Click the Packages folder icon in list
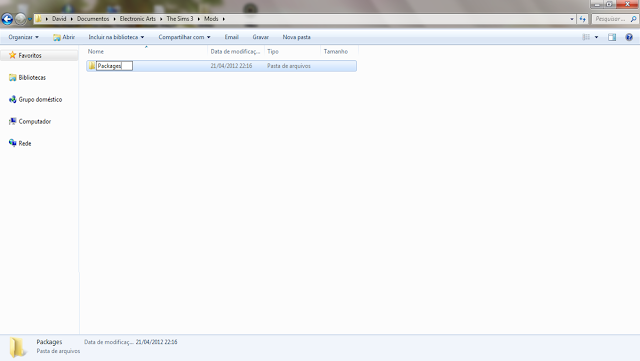 coord(91,66)
